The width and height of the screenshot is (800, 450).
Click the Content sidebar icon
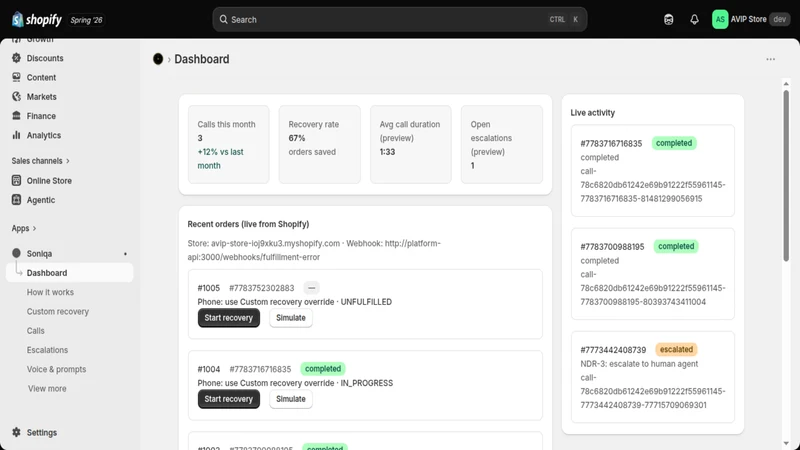16,77
